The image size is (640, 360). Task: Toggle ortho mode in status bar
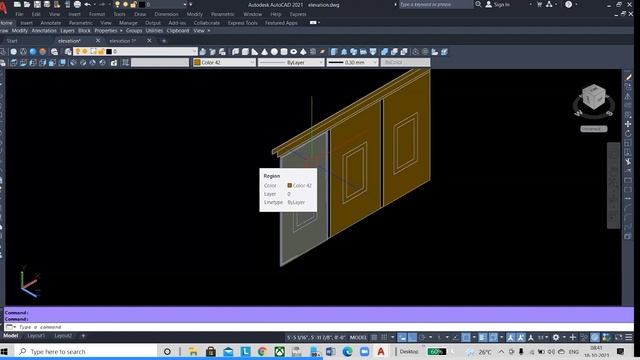pyautogui.click(x=413, y=338)
